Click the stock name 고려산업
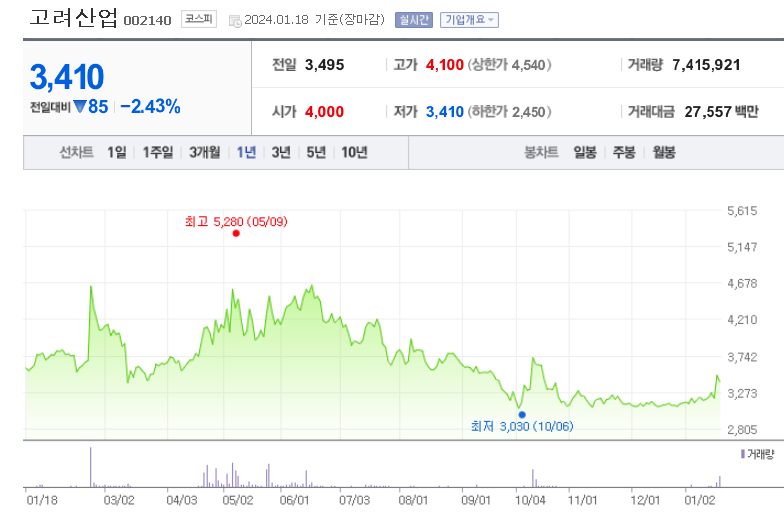 tap(73, 18)
